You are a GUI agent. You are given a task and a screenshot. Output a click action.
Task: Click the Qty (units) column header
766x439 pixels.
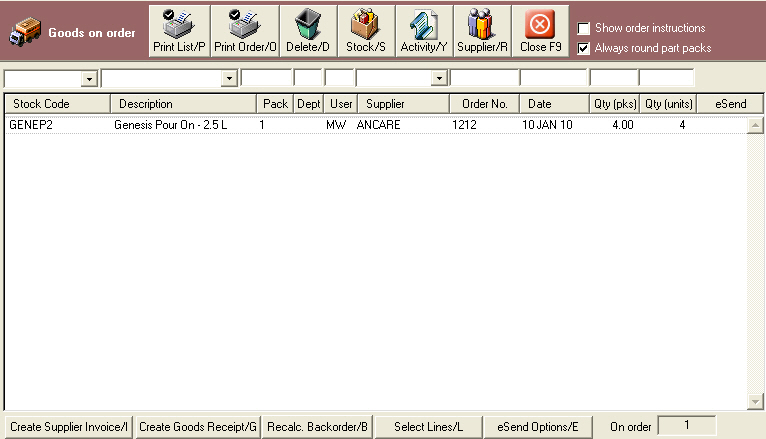point(669,104)
